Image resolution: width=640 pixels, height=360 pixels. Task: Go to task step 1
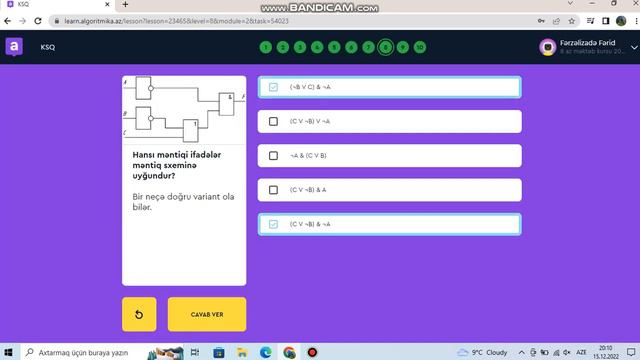[x=266, y=47]
